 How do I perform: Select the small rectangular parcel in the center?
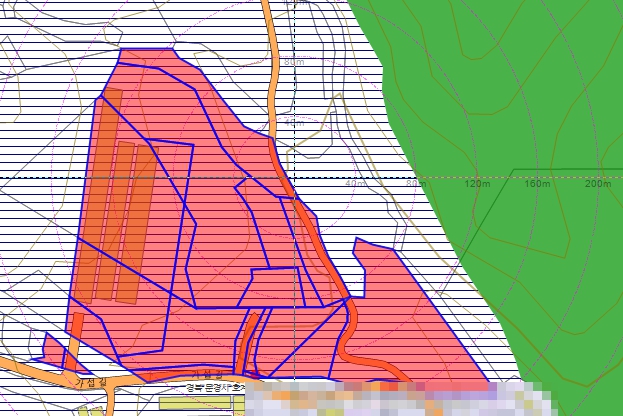(x=274, y=286)
